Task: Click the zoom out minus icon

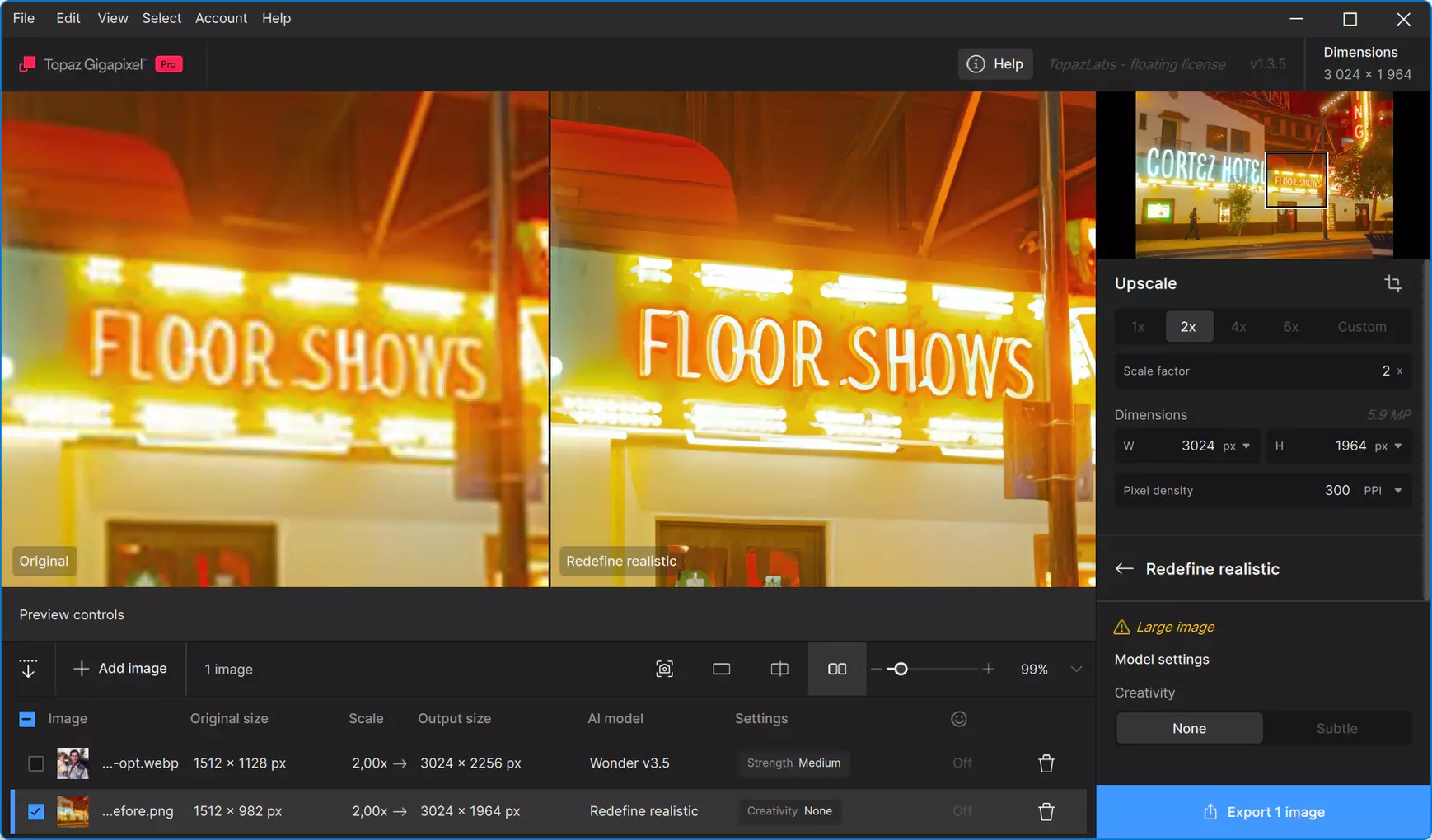Action: 876,669
